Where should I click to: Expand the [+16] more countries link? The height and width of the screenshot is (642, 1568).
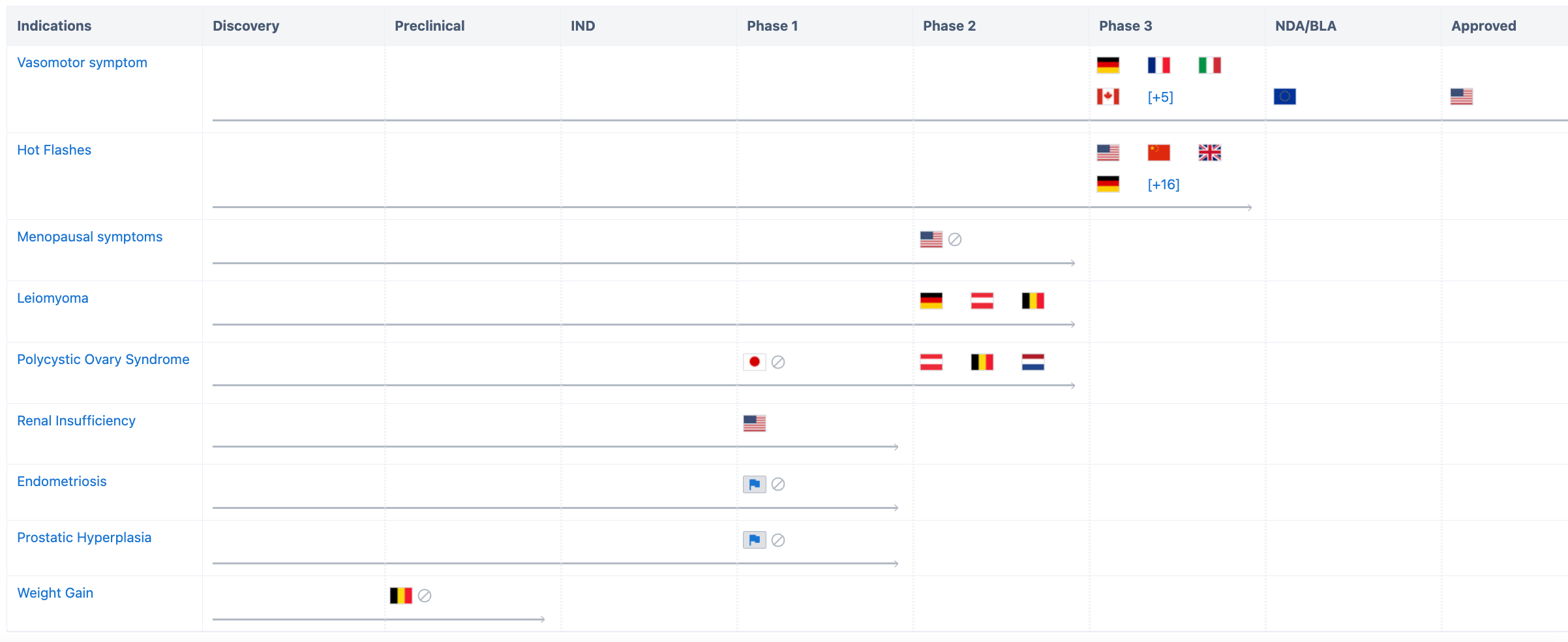pos(1163,185)
